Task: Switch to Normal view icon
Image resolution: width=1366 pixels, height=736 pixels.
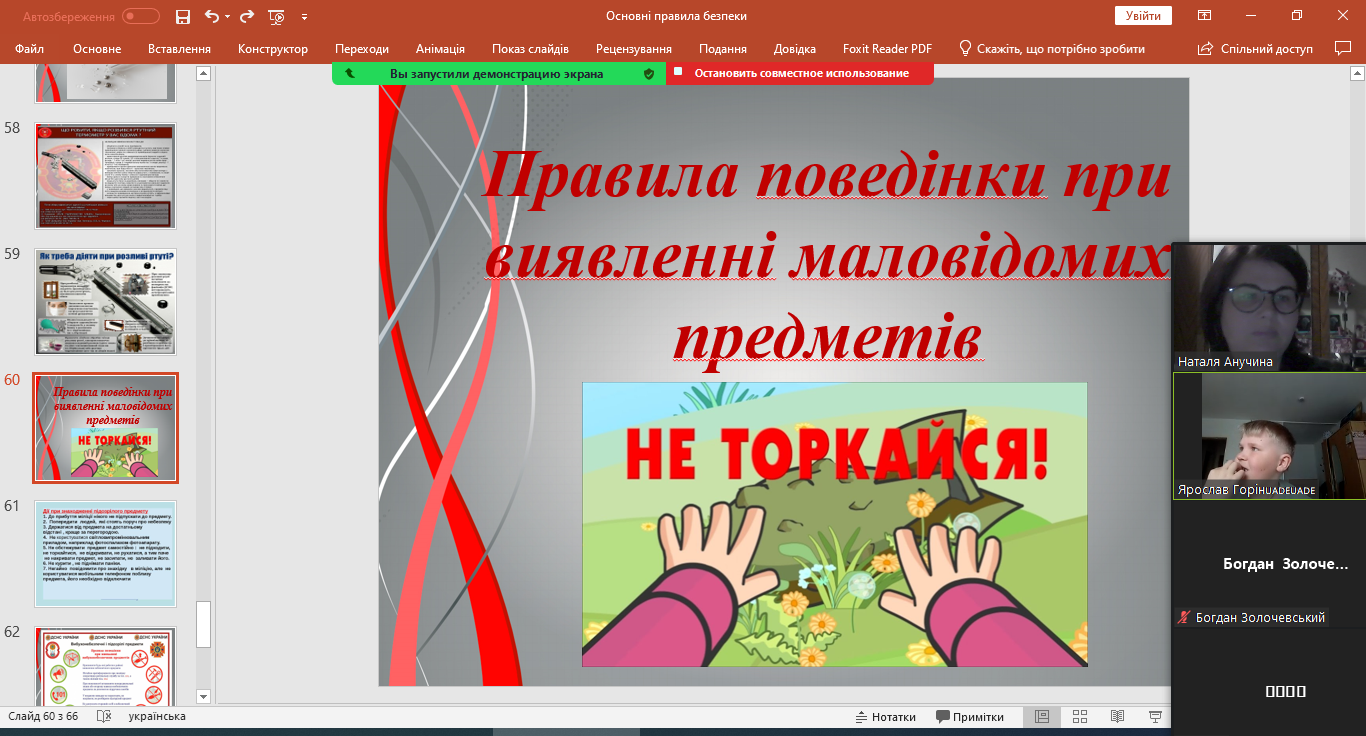Action: pos(1042,717)
